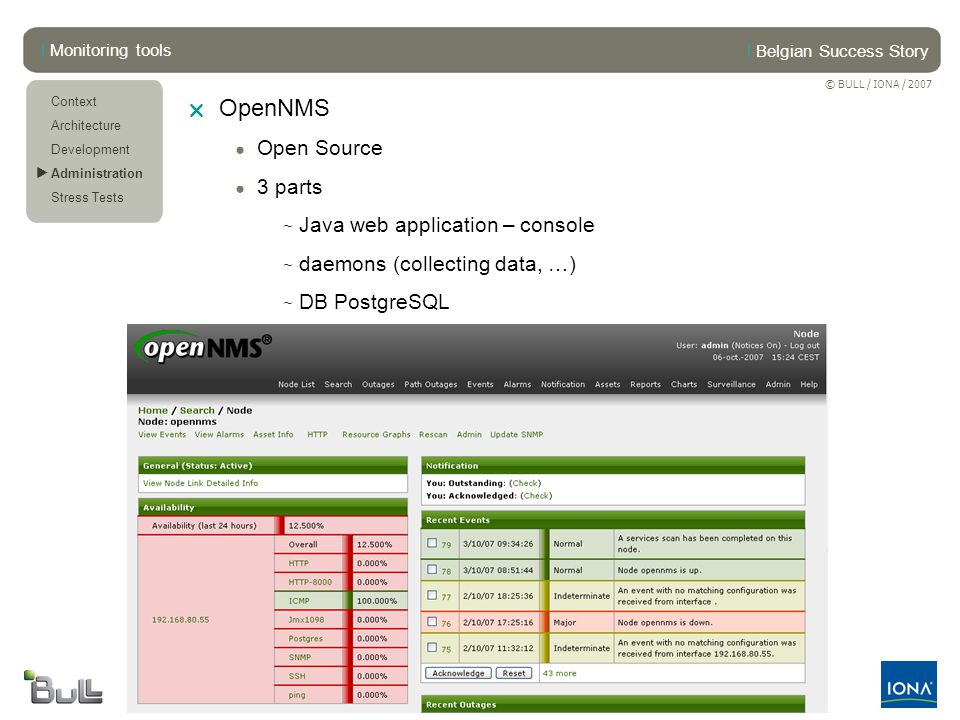Open the Events menu item

[480, 384]
